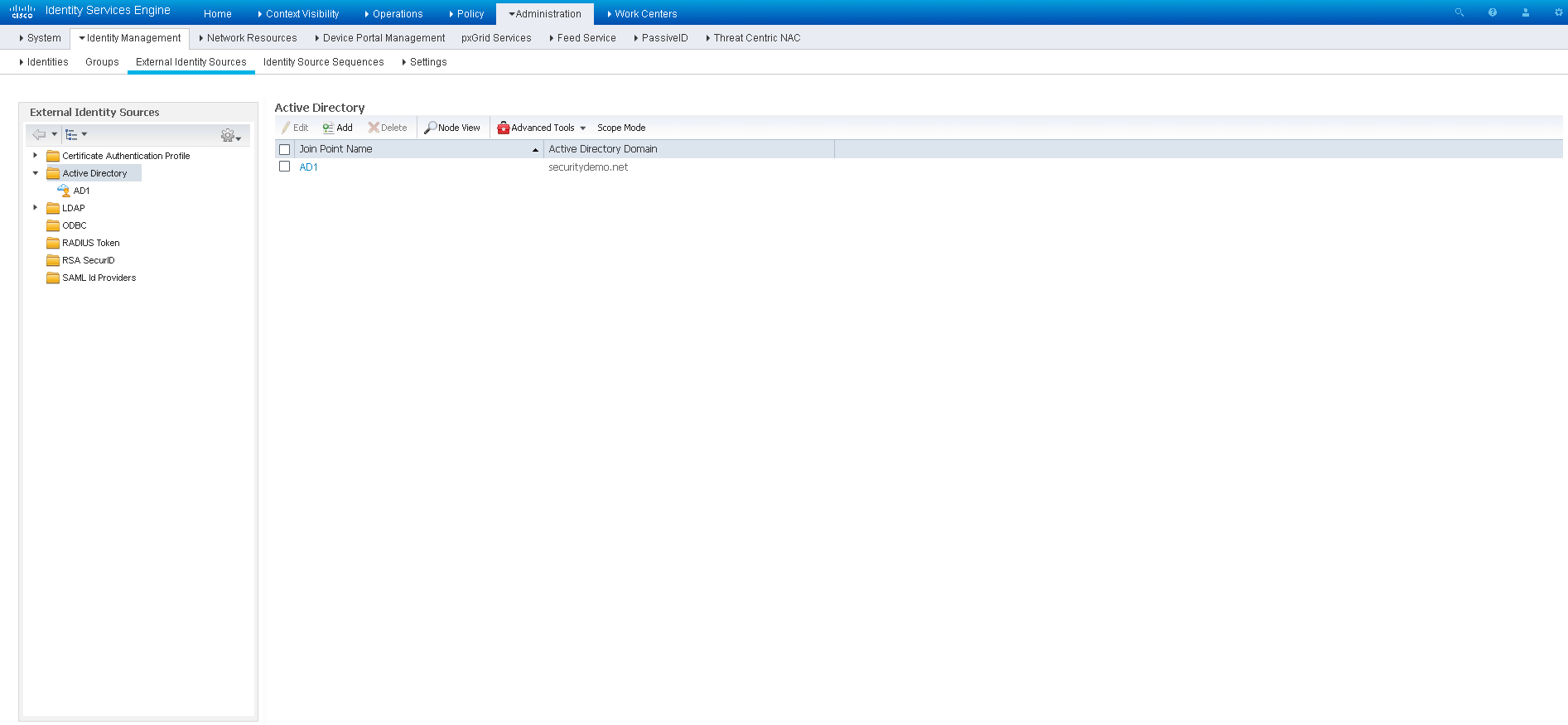The height and width of the screenshot is (725, 1568).
Task: Open the user account icon in header
Action: coord(1526,12)
